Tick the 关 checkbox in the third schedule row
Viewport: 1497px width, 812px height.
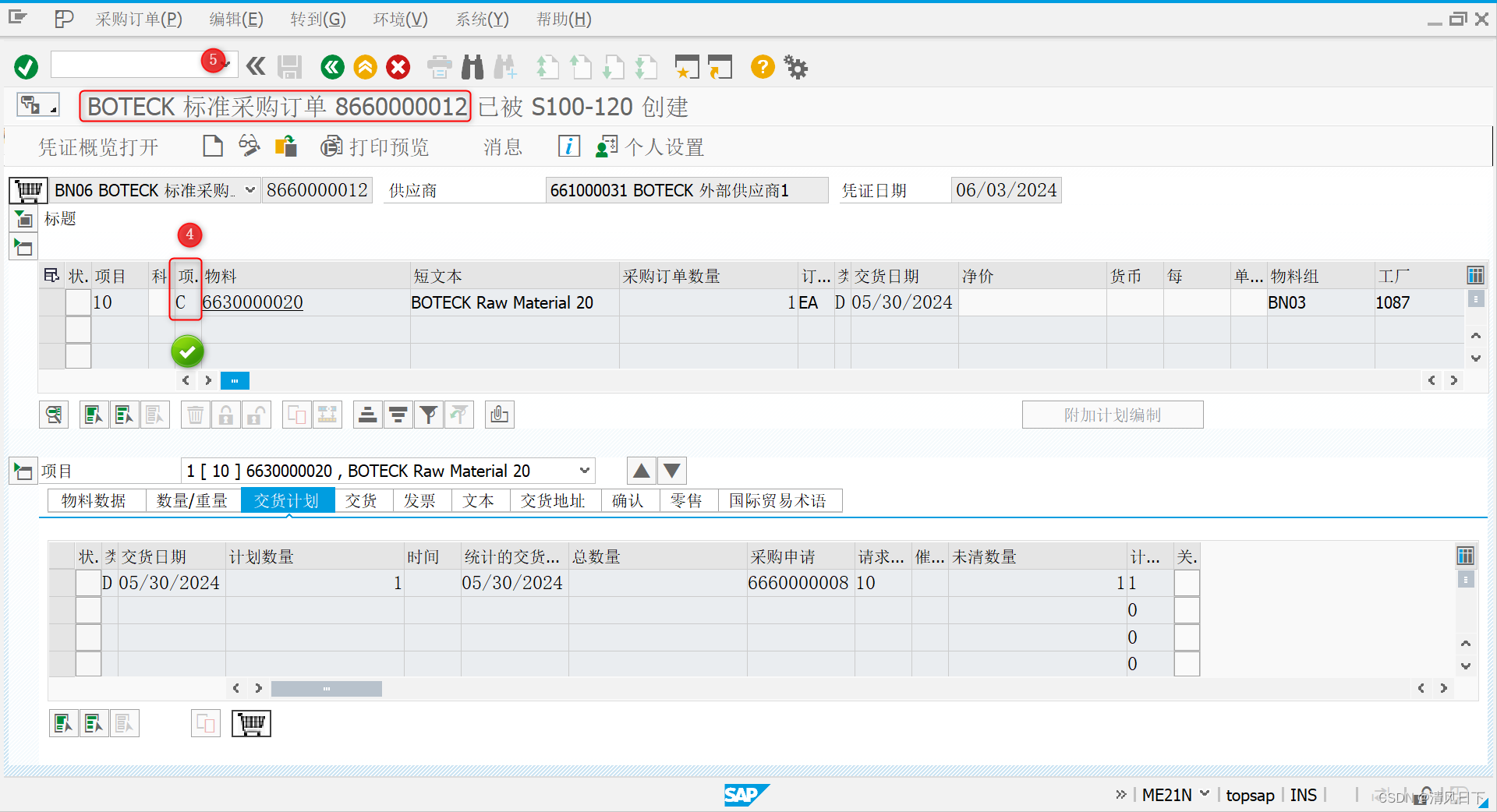pos(1187,637)
